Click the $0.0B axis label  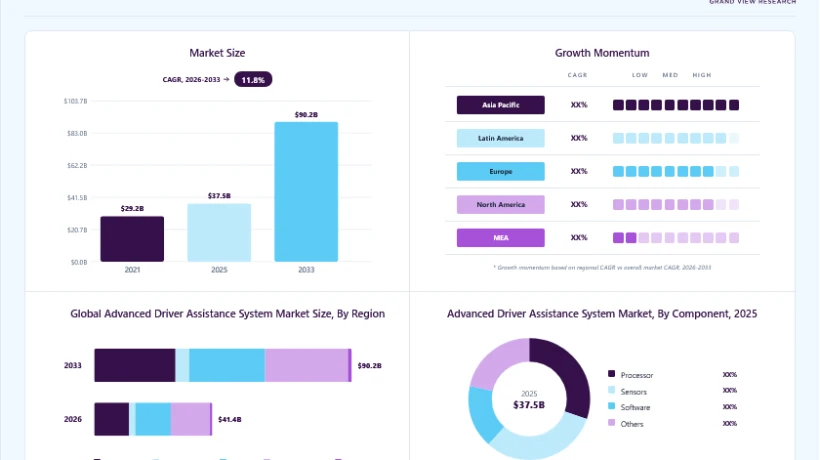coord(79,262)
